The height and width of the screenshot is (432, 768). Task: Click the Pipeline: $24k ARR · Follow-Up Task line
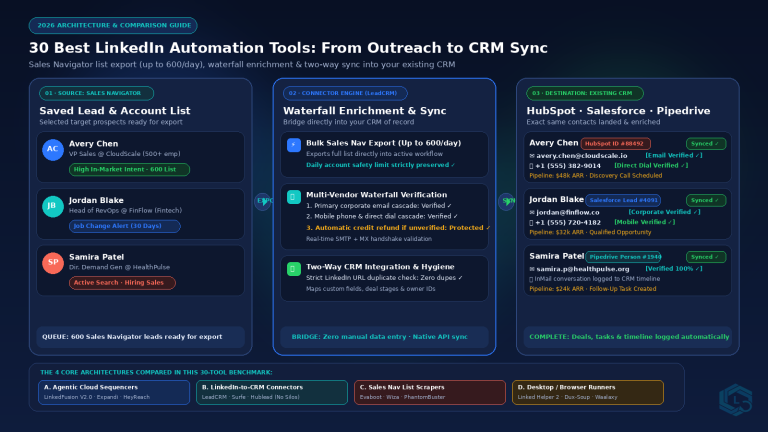[593, 289]
